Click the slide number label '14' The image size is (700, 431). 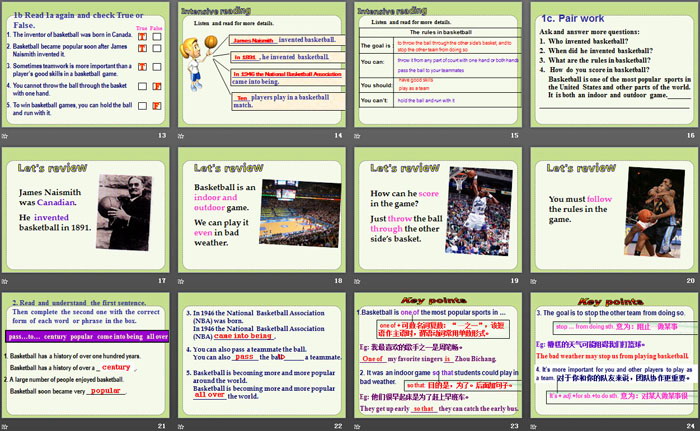(338, 135)
